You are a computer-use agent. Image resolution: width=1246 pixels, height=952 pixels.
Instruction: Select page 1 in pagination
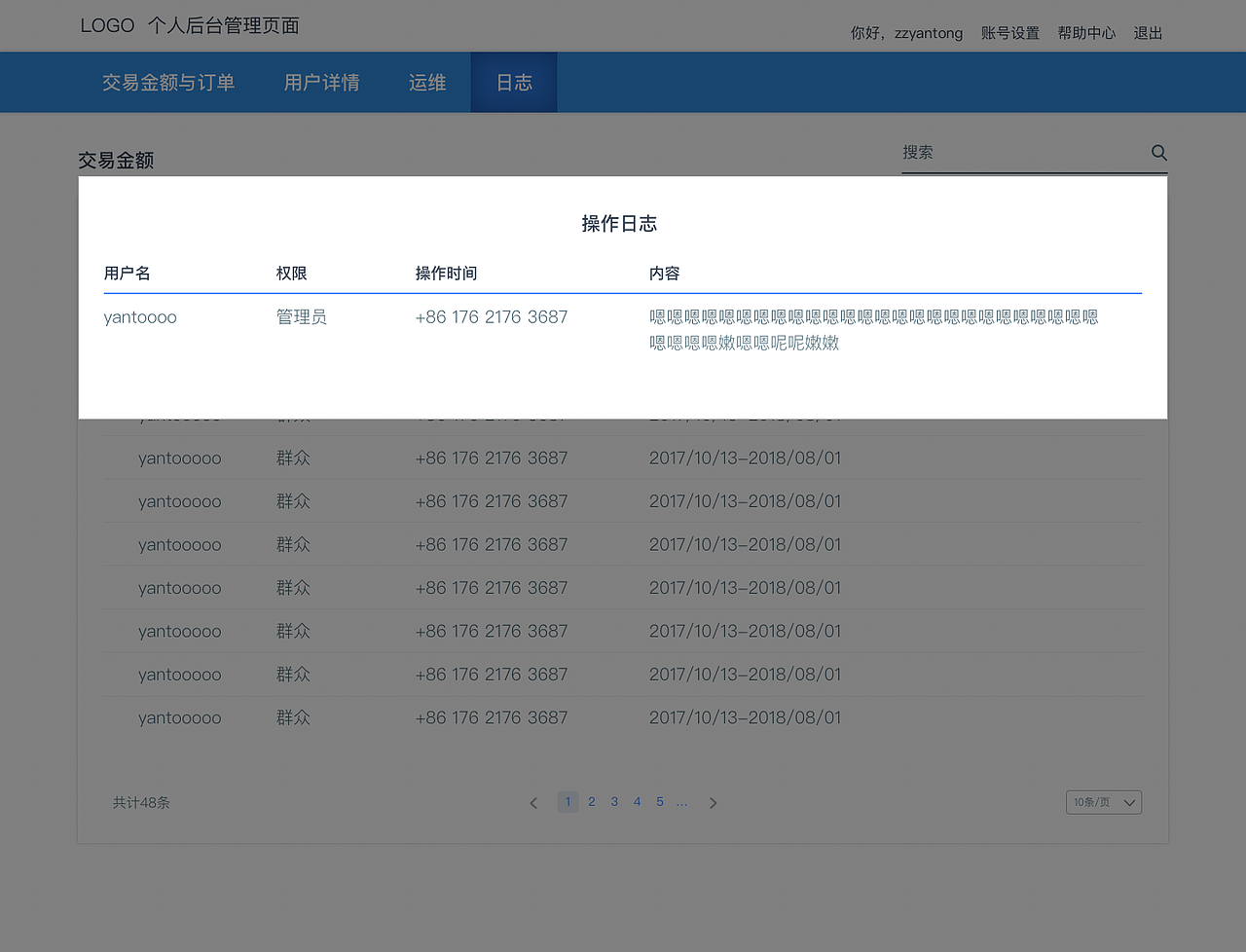(x=568, y=802)
